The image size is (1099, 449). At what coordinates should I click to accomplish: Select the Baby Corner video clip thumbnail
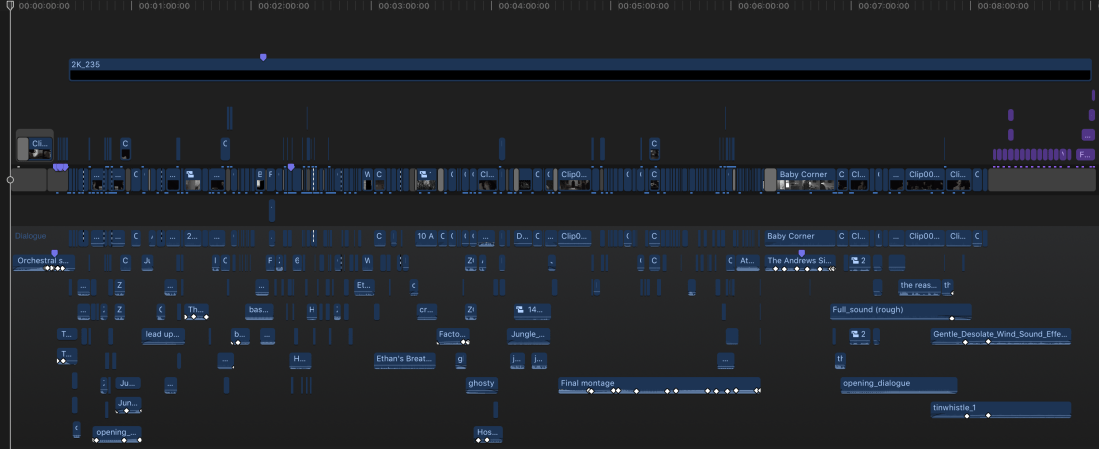point(805,180)
